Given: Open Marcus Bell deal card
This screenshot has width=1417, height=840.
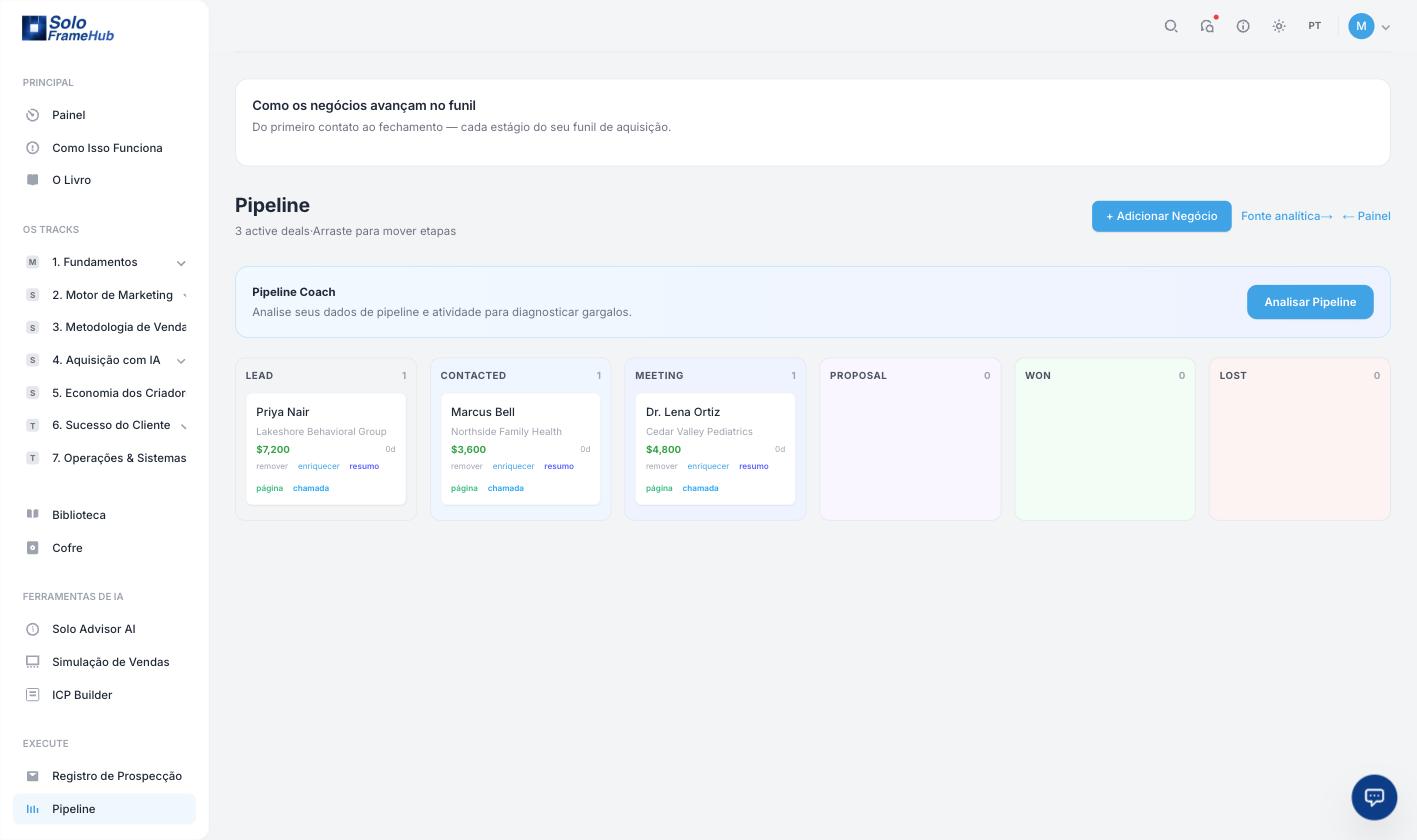Looking at the screenshot, I should (520, 449).
